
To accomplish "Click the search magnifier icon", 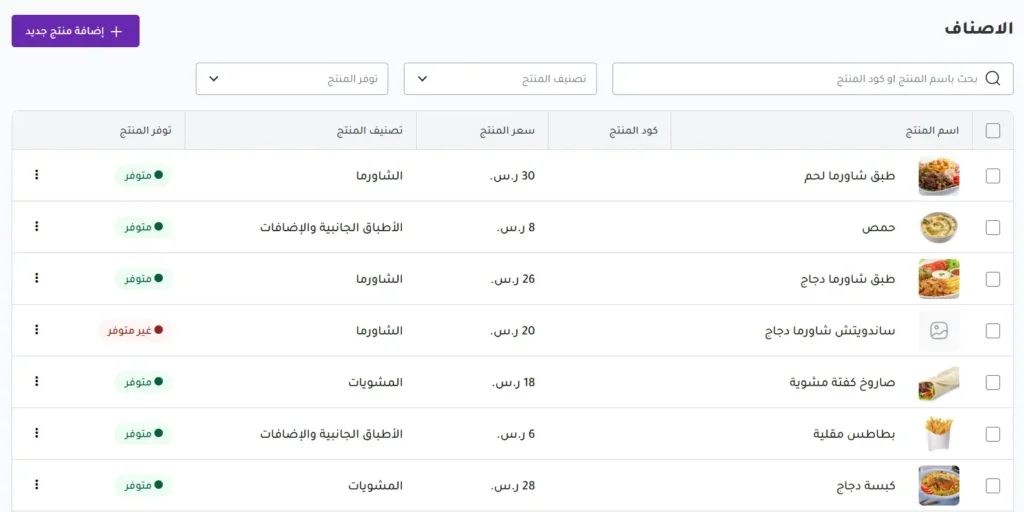I will coord(993,78).
